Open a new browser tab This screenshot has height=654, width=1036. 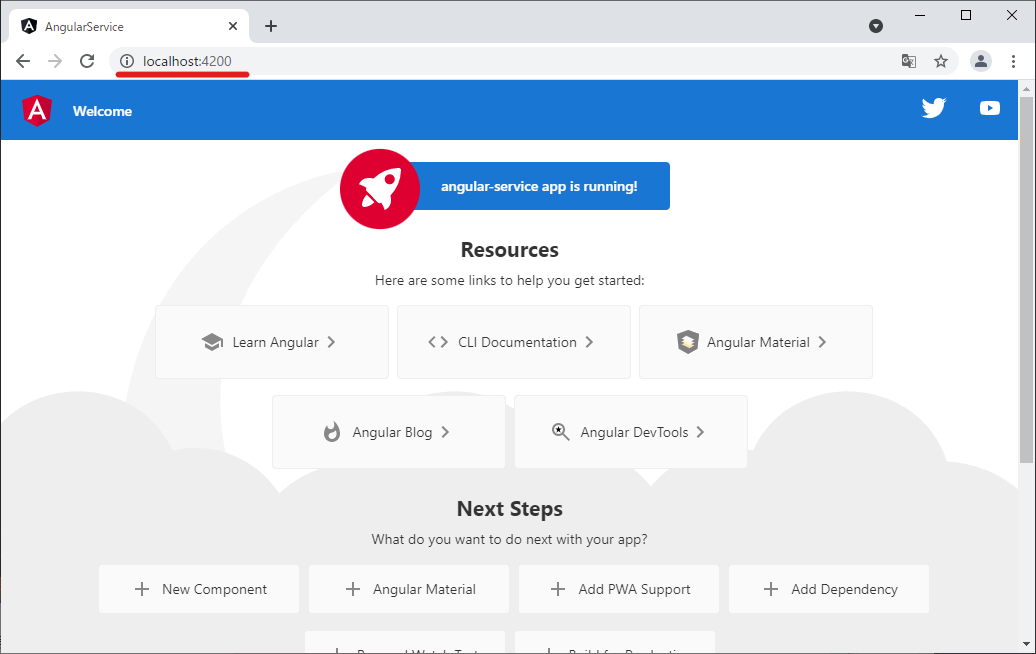point(271,26)
